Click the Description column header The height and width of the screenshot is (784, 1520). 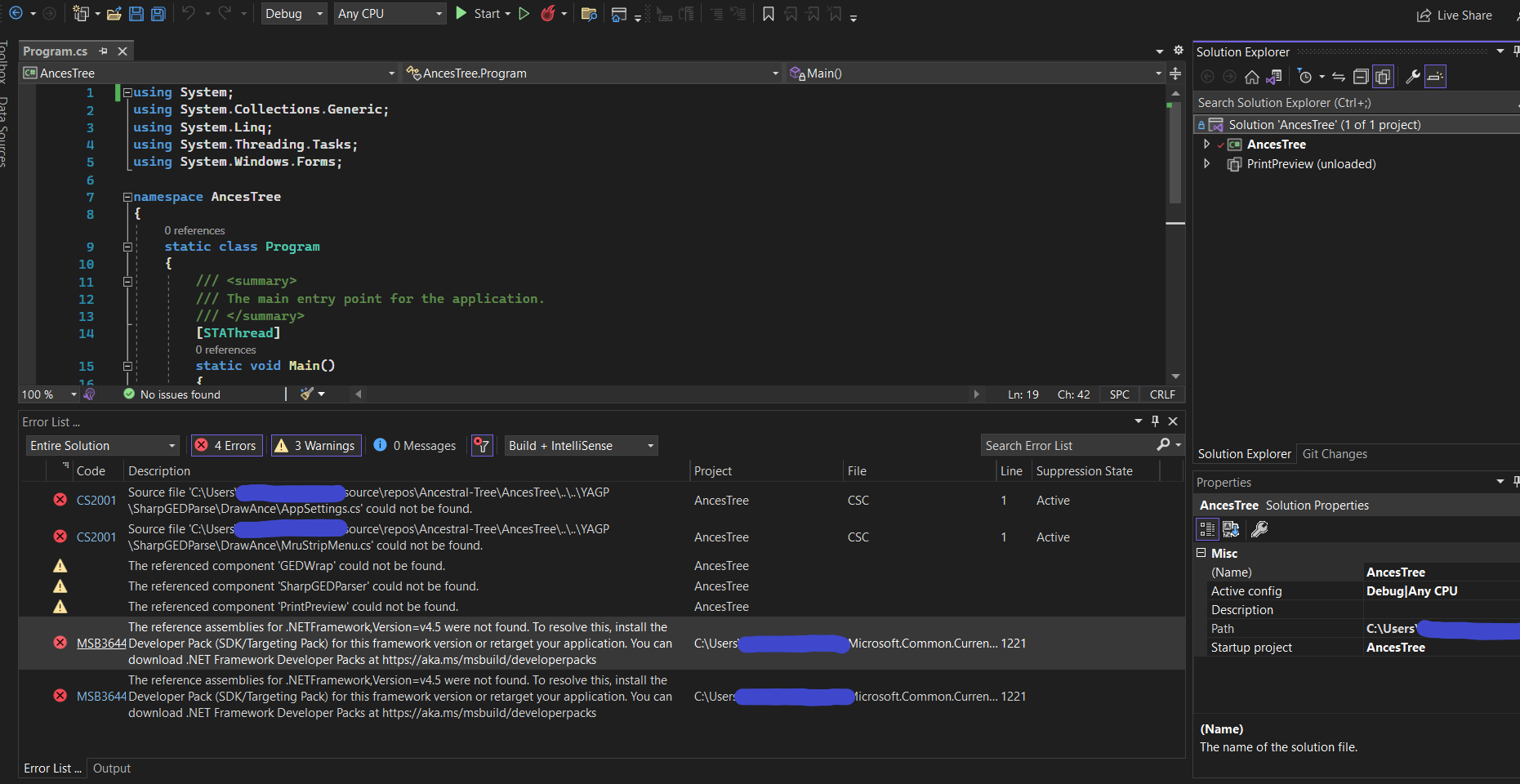(x=159, y=471)
